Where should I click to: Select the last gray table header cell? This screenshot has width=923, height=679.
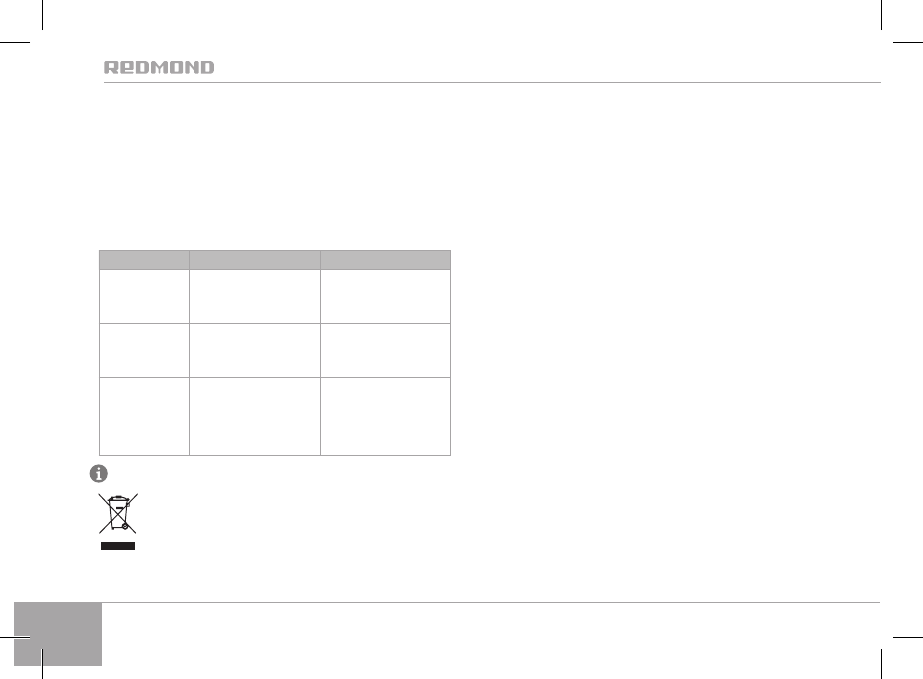tap(386, 259)
